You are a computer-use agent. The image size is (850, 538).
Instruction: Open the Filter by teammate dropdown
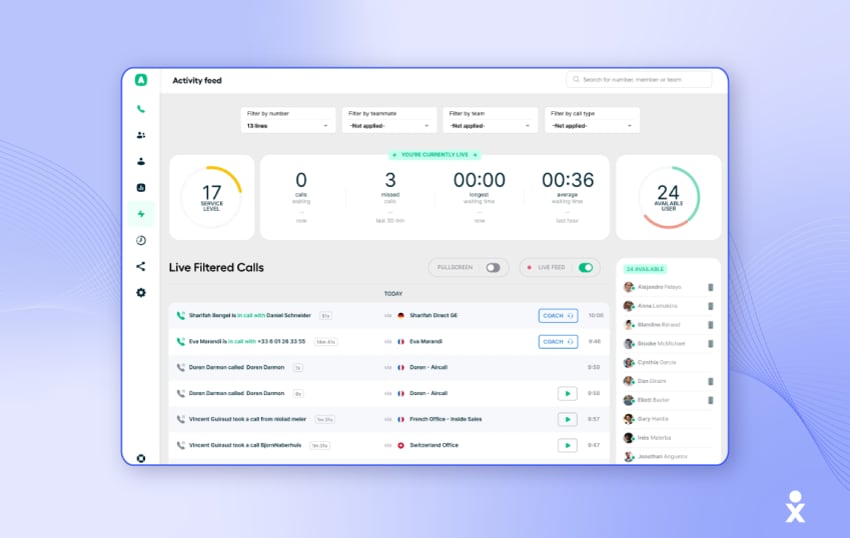389,120
